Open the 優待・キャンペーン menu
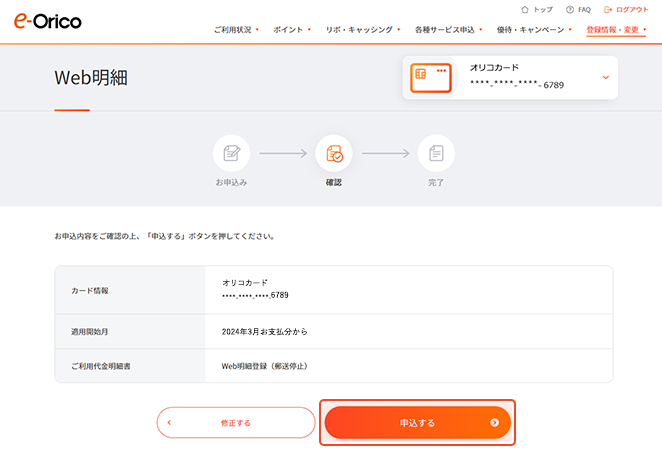The image size is (662, 461). pos(534,30)
